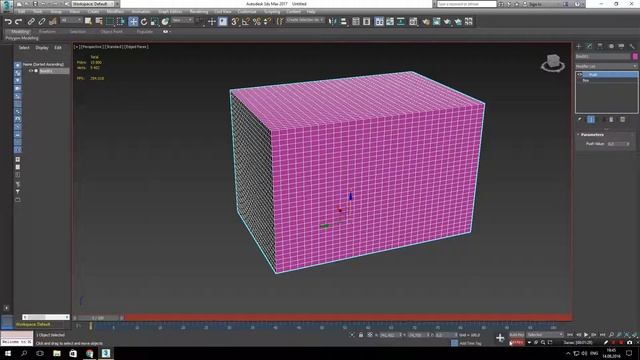
Task: Toggle Angle Snap
Action: 246,22
